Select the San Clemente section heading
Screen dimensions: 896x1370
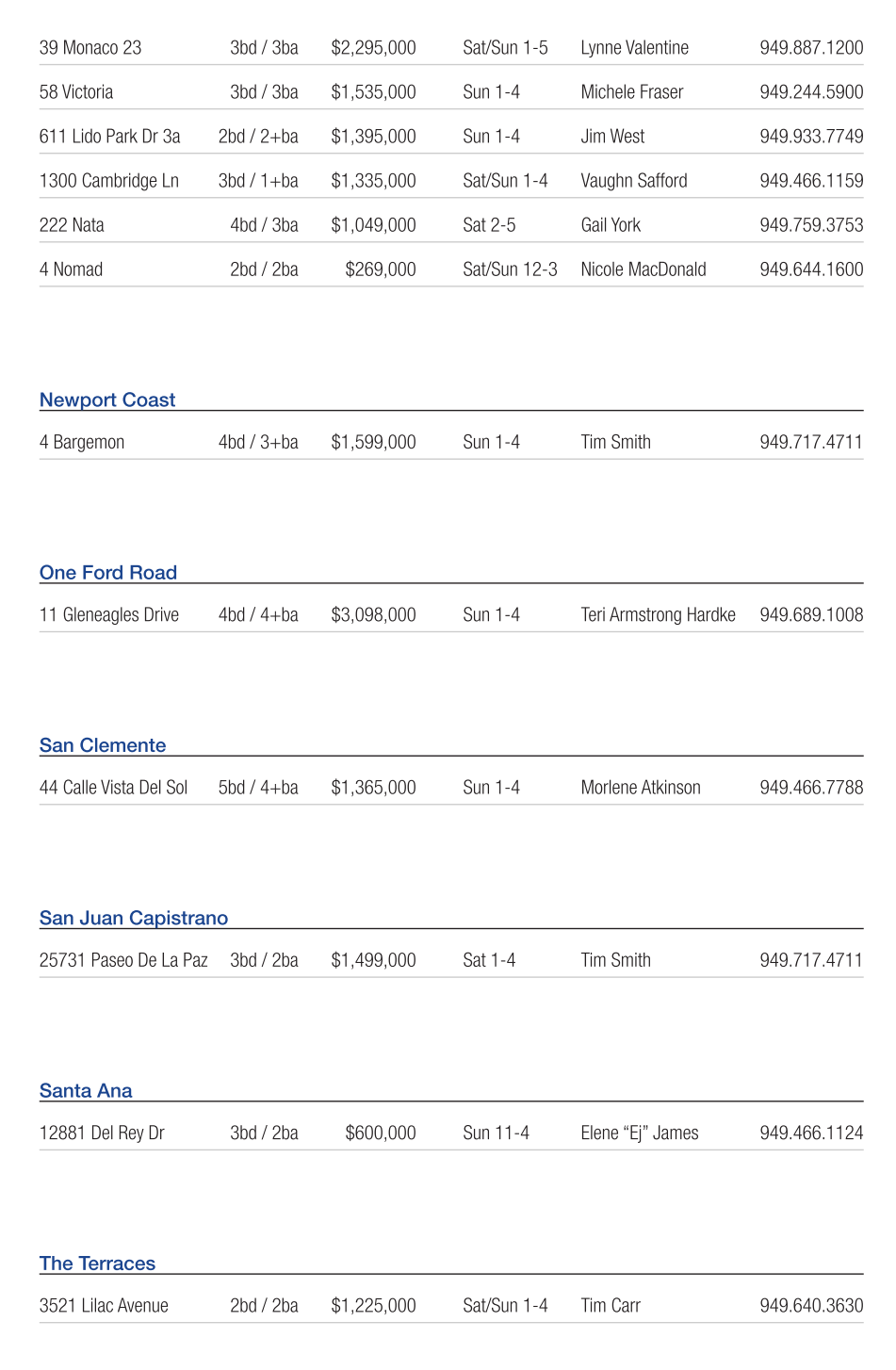point(103,745)
